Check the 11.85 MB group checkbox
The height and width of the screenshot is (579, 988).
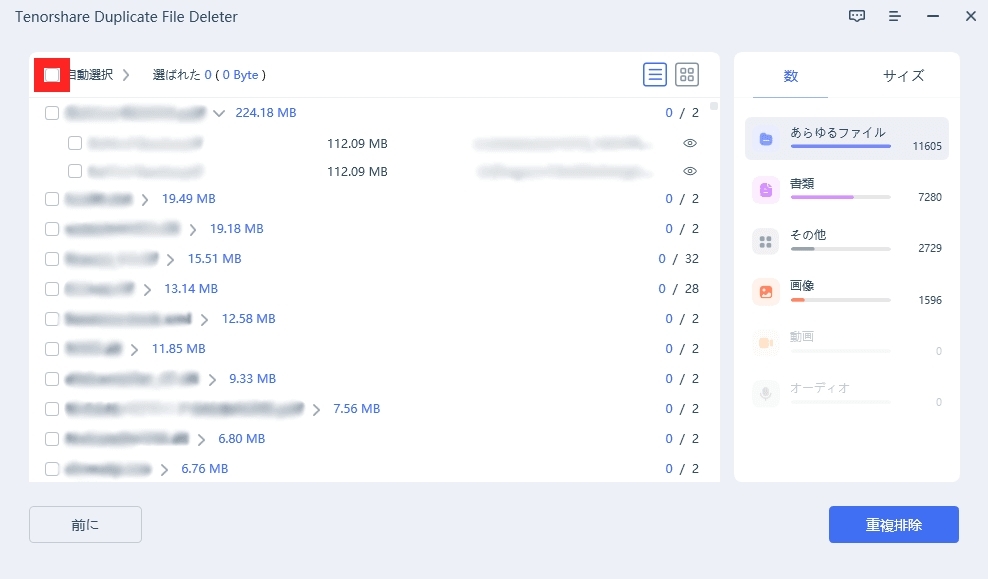point(52,348)
